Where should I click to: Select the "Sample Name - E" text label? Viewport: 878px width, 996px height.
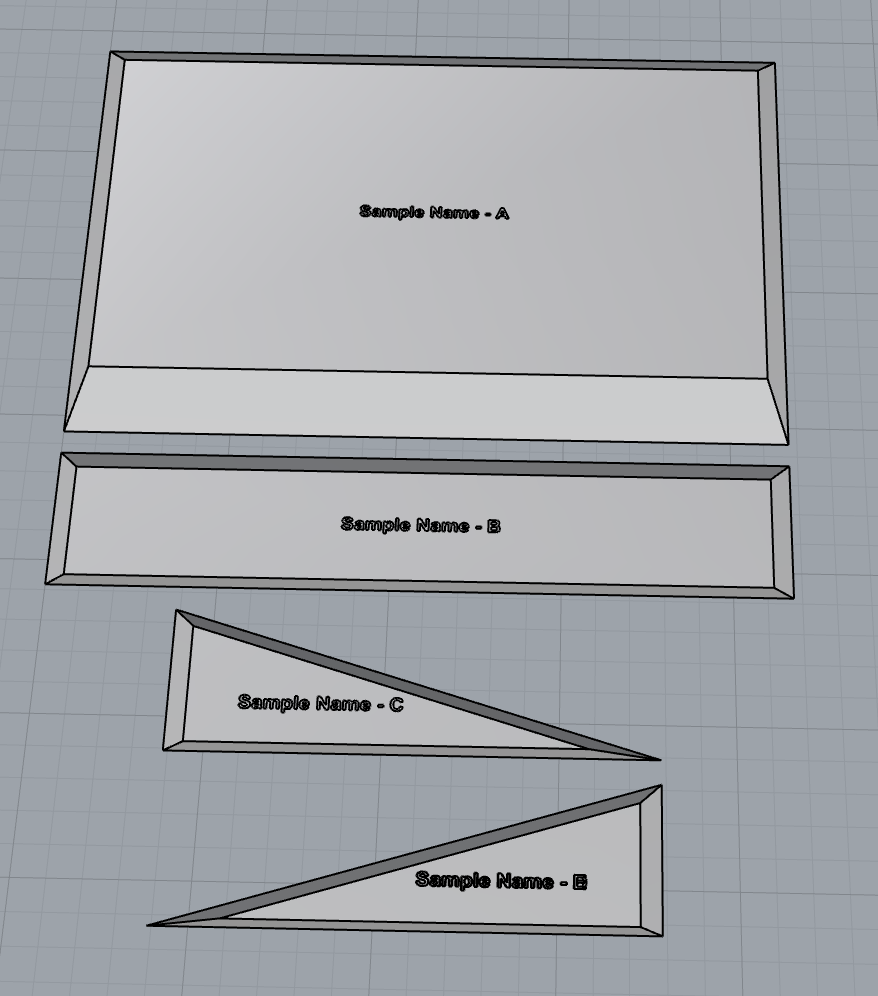(x=500, y=881)
